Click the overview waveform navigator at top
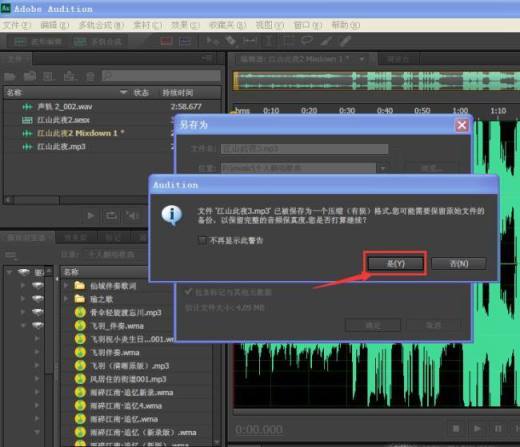Image resolution: width=520 pixels, height=447 pixels. 376,81
